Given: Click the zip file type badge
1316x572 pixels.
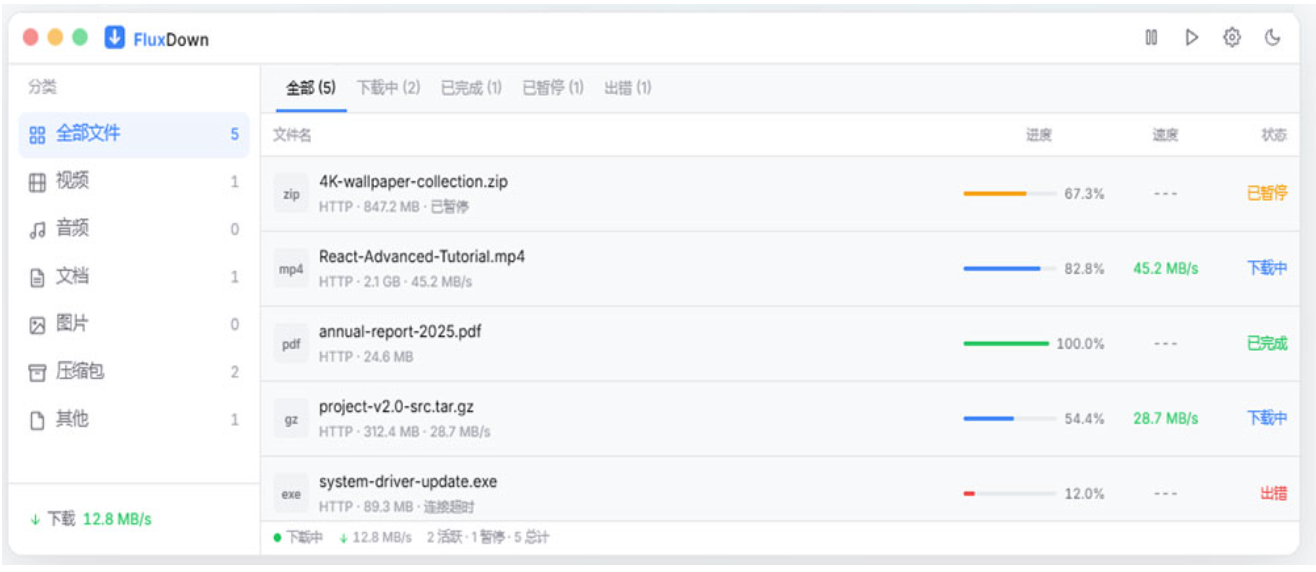Looking at the screenshot, I should pyautogui.click(x=291, y=194).
